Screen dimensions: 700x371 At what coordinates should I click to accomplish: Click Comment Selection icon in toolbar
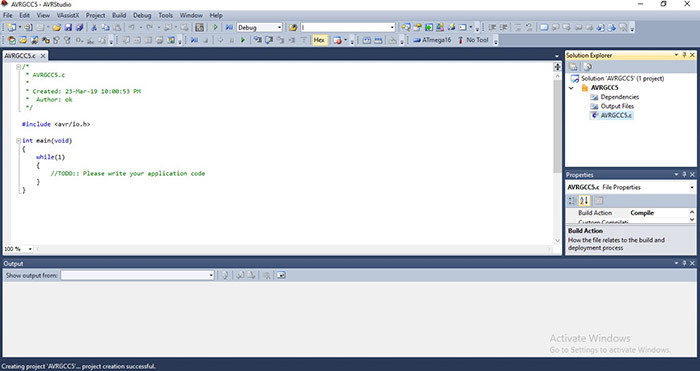click(517, 28)
